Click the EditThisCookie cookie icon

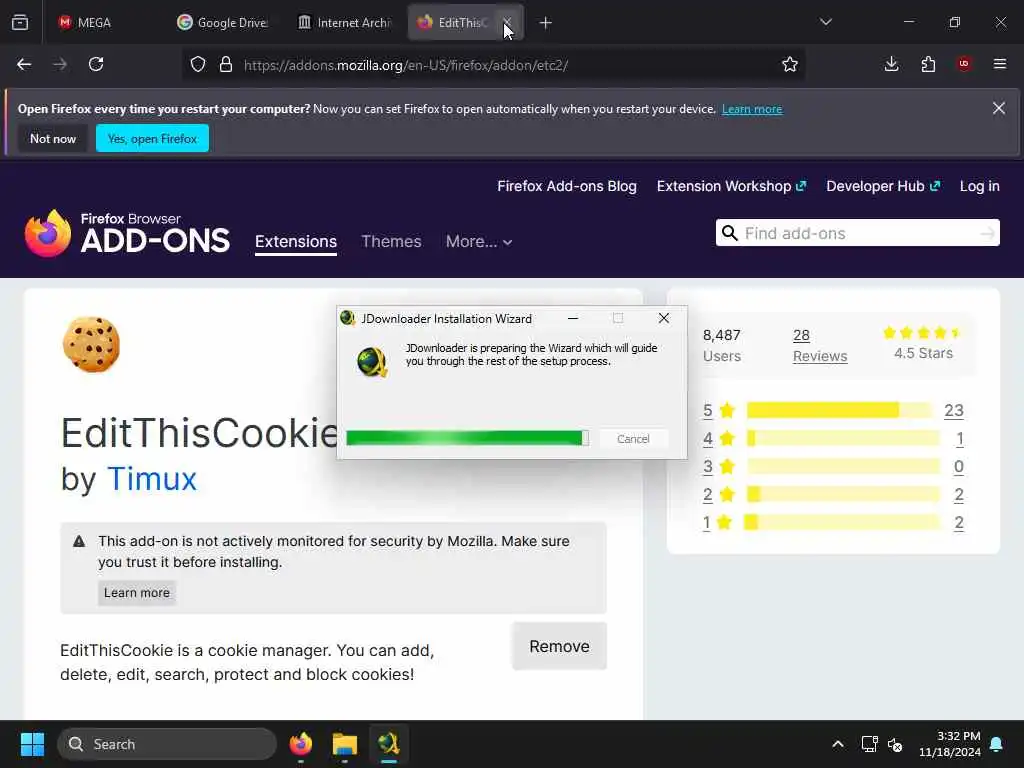click(91, 345)
